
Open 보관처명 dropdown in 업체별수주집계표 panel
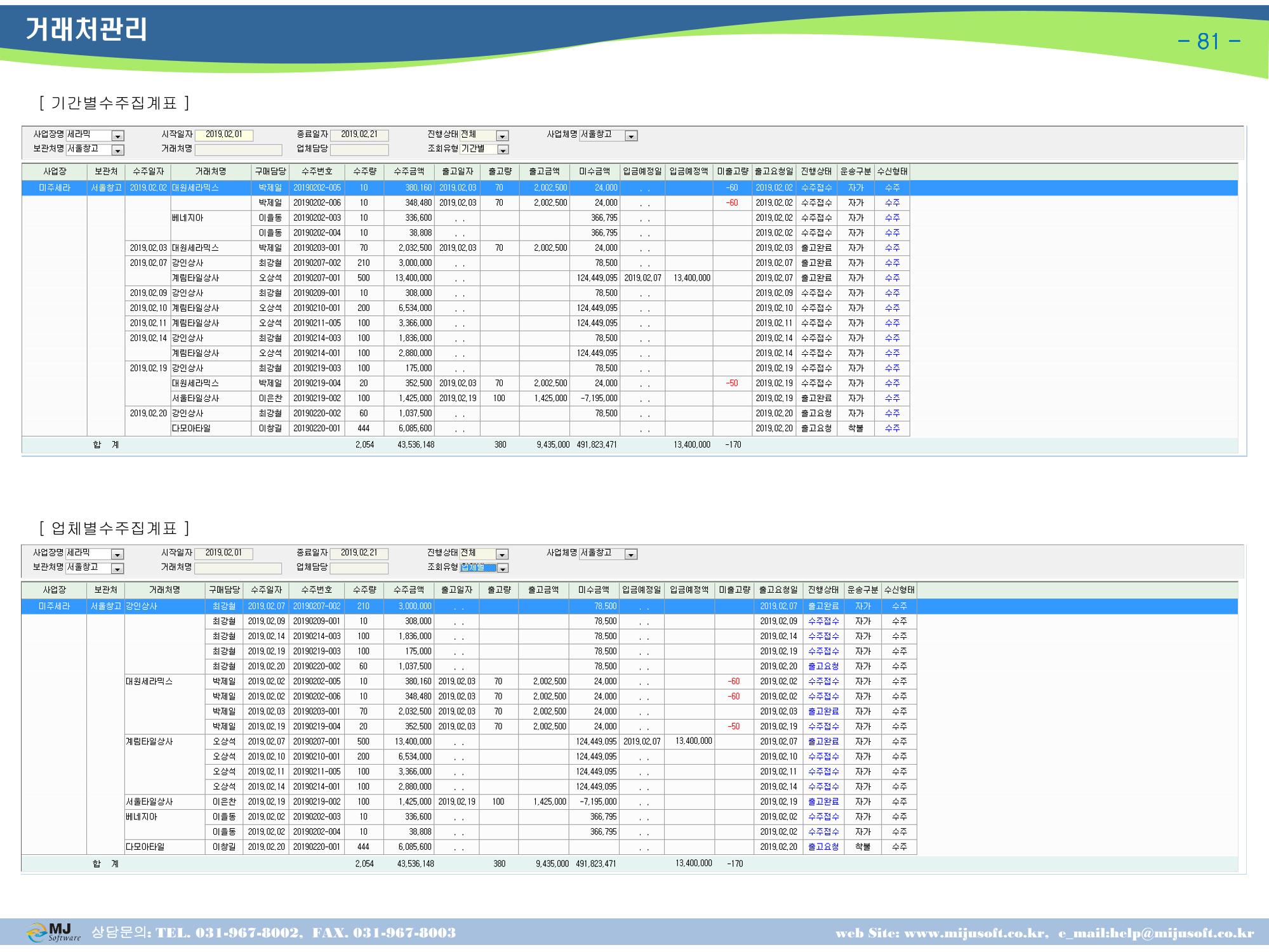[117, 569]
